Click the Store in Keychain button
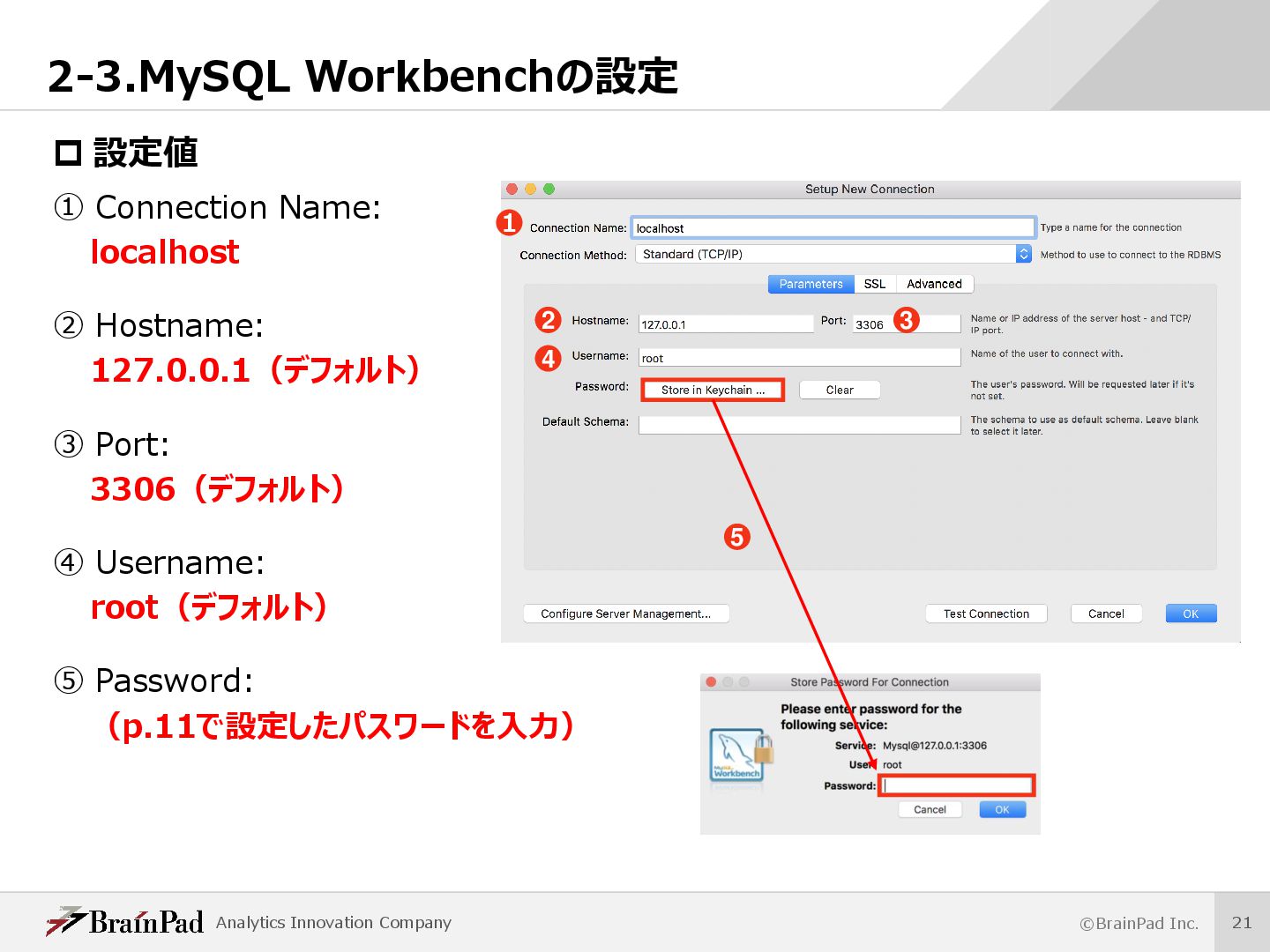Viewport: 1270px width, 952px height. pyautogui.click(x=713, y=390)
